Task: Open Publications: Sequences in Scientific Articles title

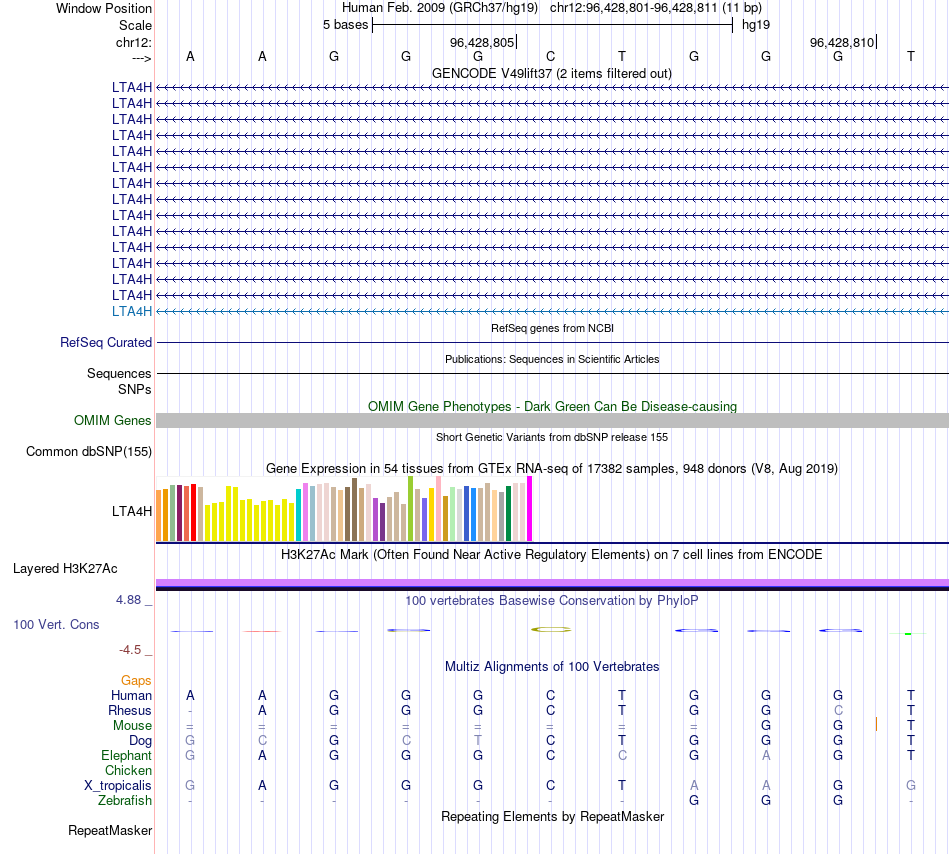Action: [552, 359]
